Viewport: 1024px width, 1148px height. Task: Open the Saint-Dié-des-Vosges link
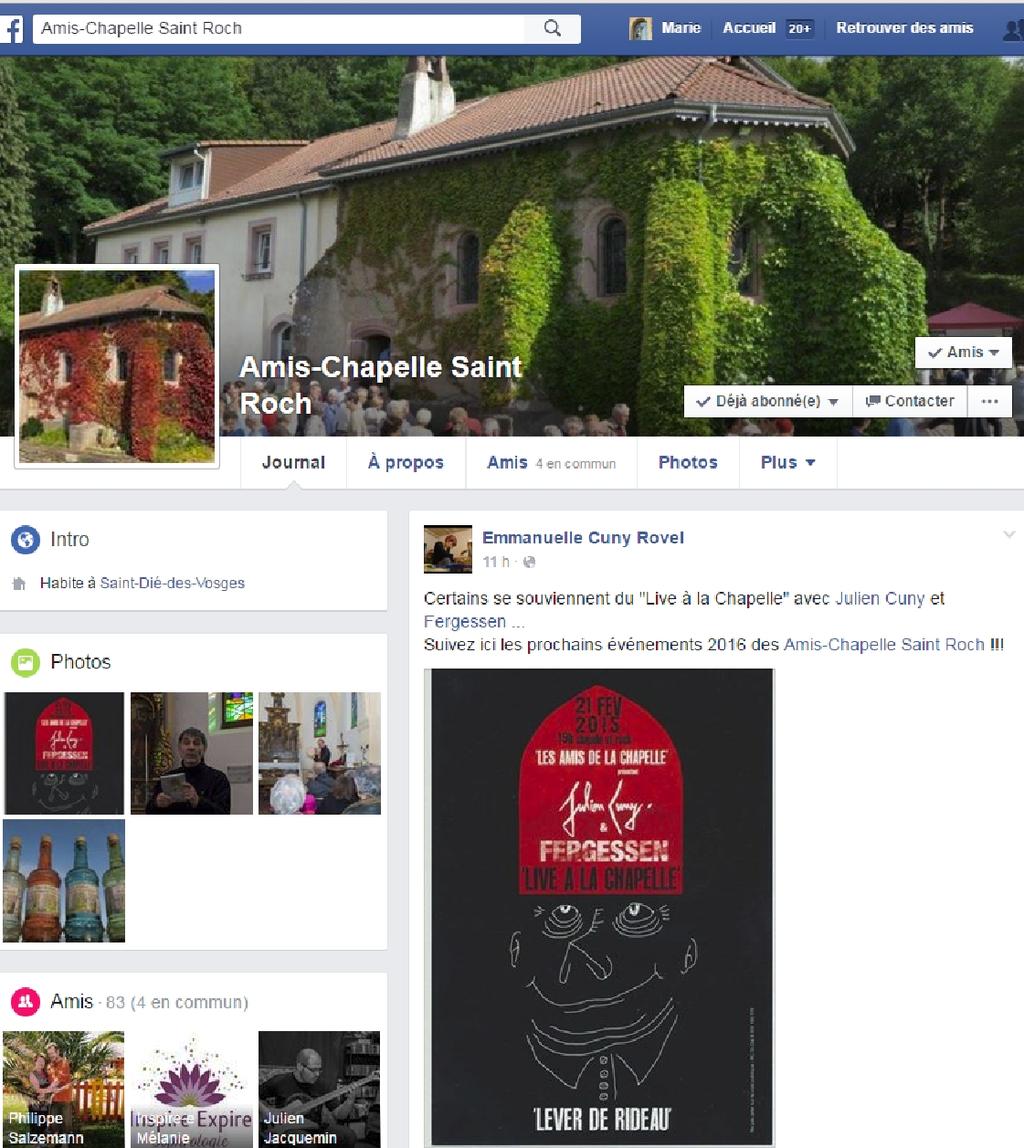point(172,584)
